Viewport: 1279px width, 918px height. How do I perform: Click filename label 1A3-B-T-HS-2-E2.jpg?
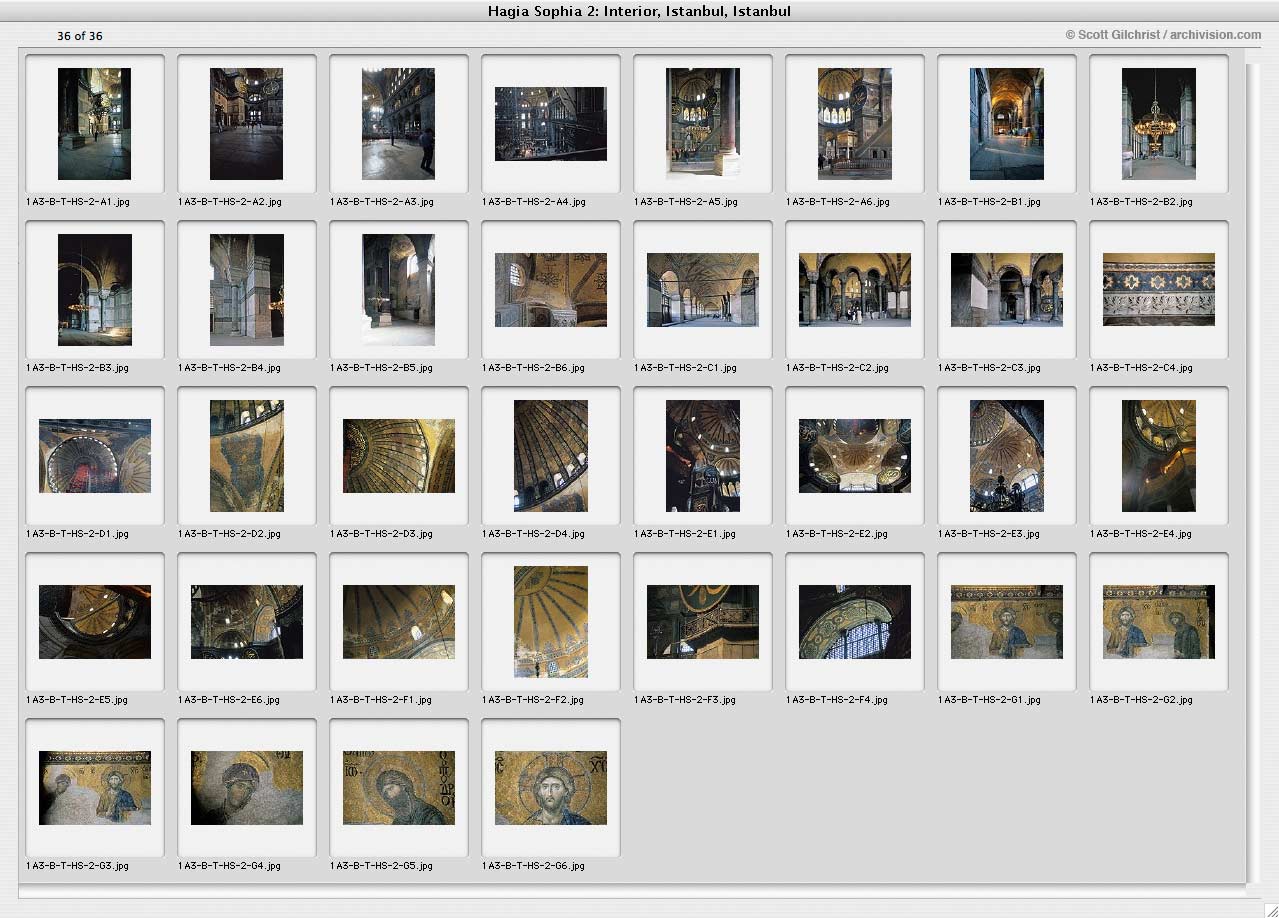838,534
